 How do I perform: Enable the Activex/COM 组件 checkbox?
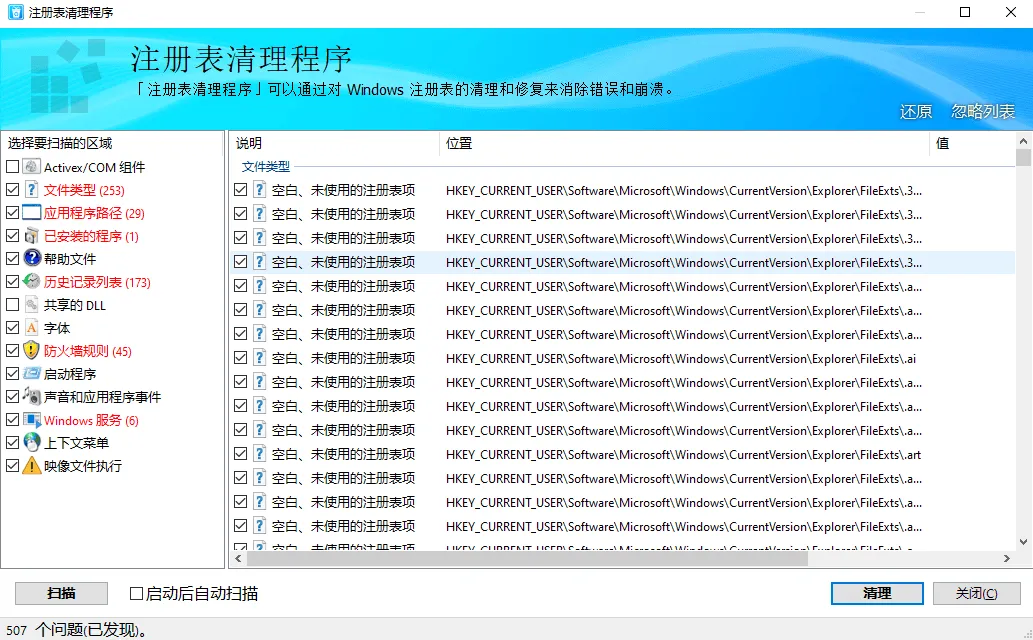click(13, 167)
